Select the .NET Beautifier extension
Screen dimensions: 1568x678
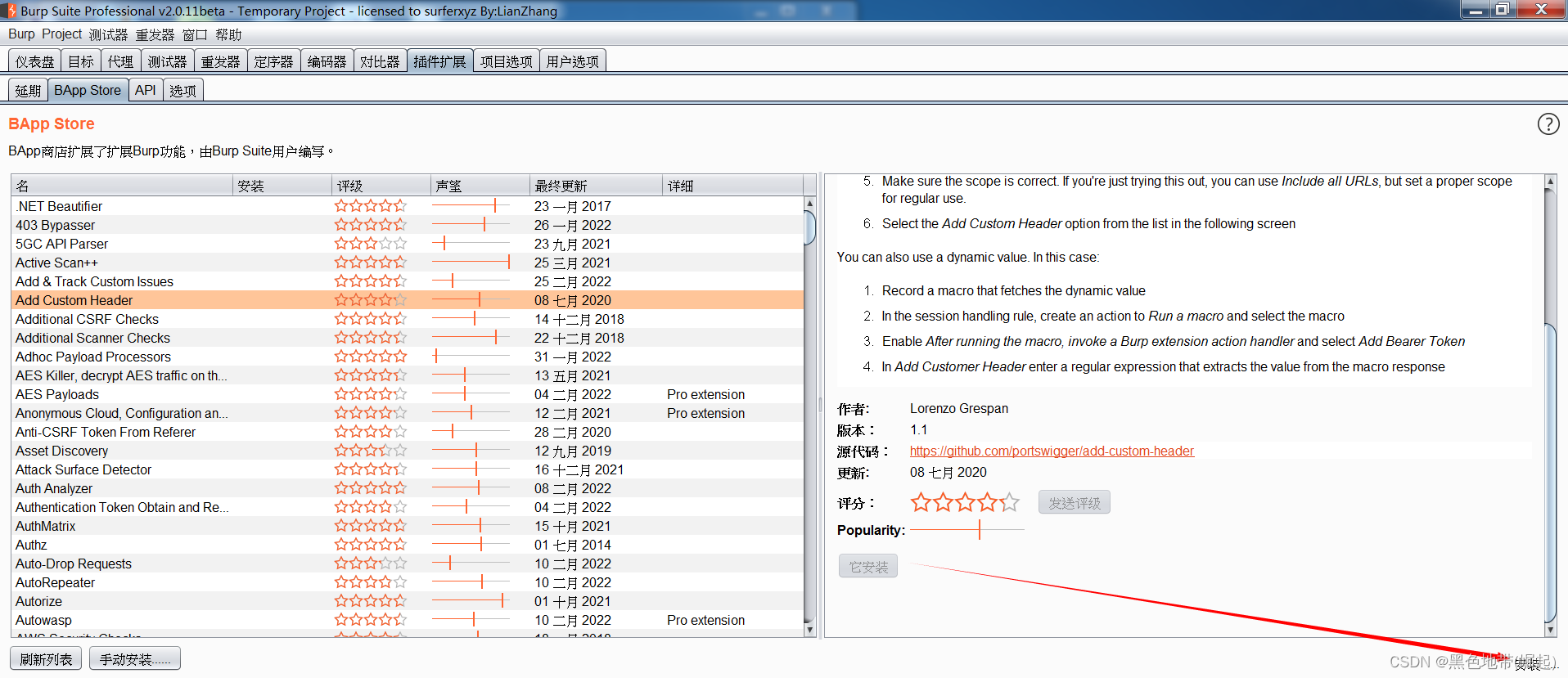(x=408, y=206)
